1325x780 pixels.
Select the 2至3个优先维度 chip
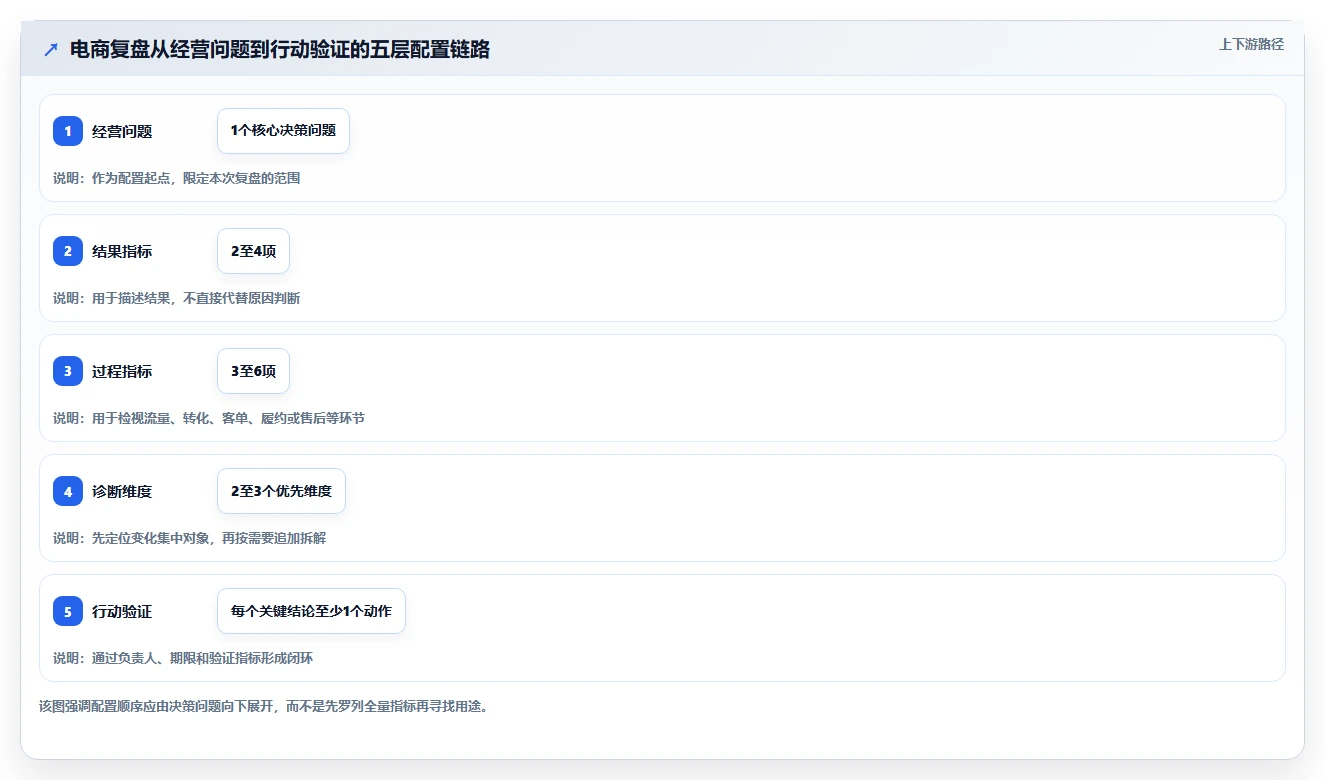pyautogui.click(x=281, y=491)
